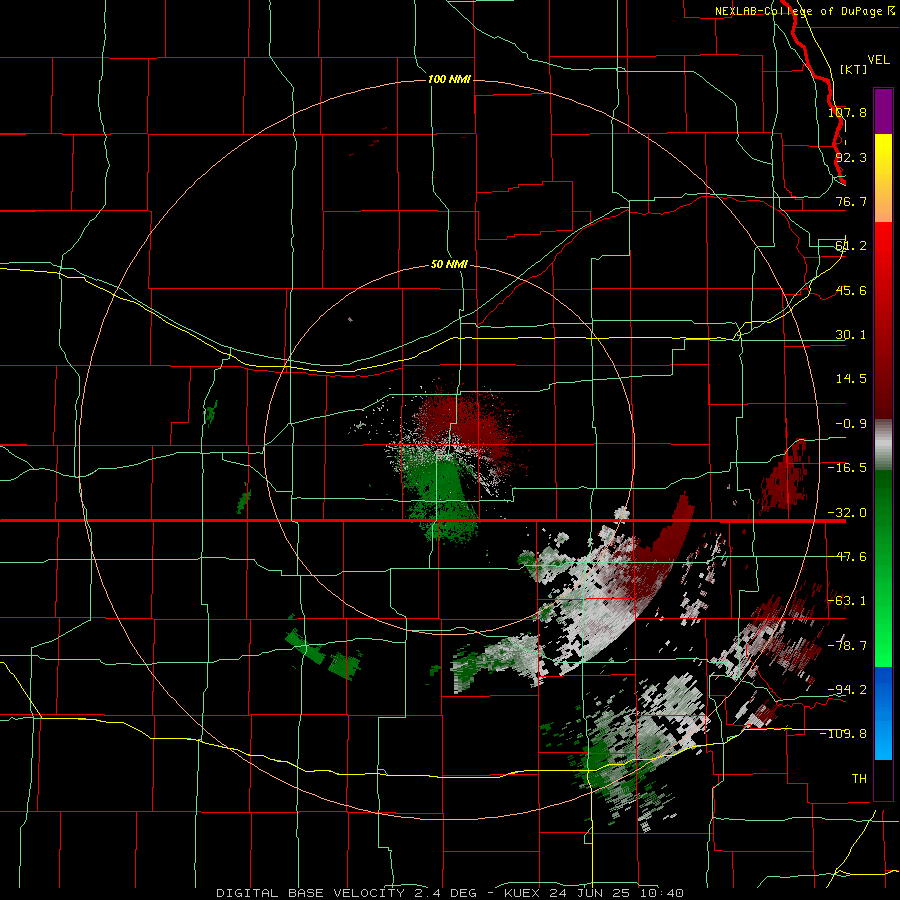Click the 100 NMI range ring label
900x900 pixels.
click(449, 79)
